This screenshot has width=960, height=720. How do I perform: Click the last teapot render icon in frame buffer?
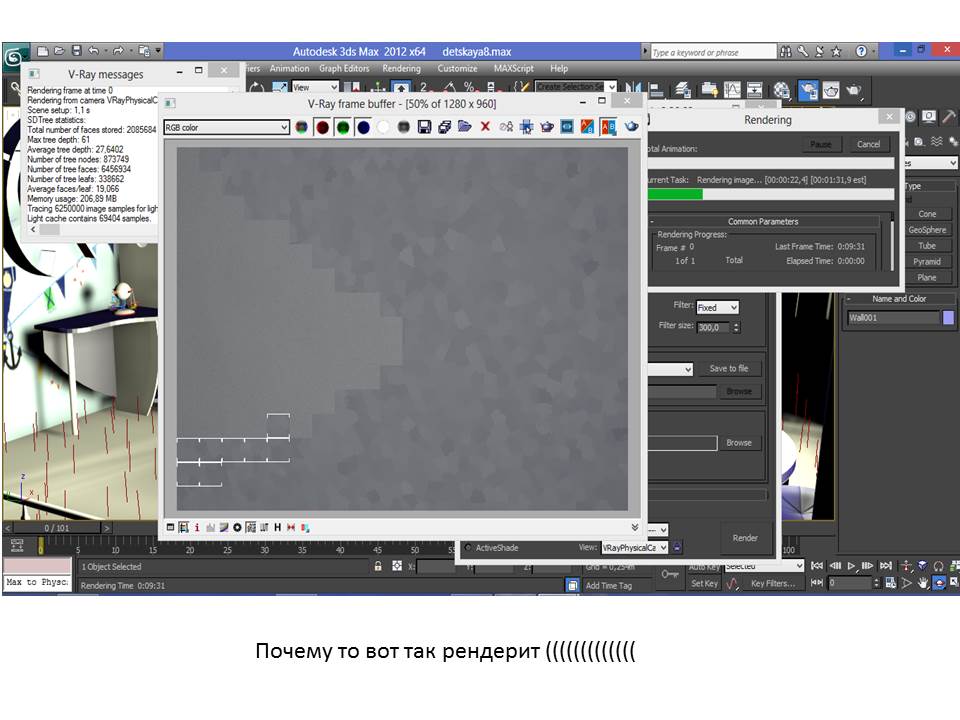[x=631, y=127]
